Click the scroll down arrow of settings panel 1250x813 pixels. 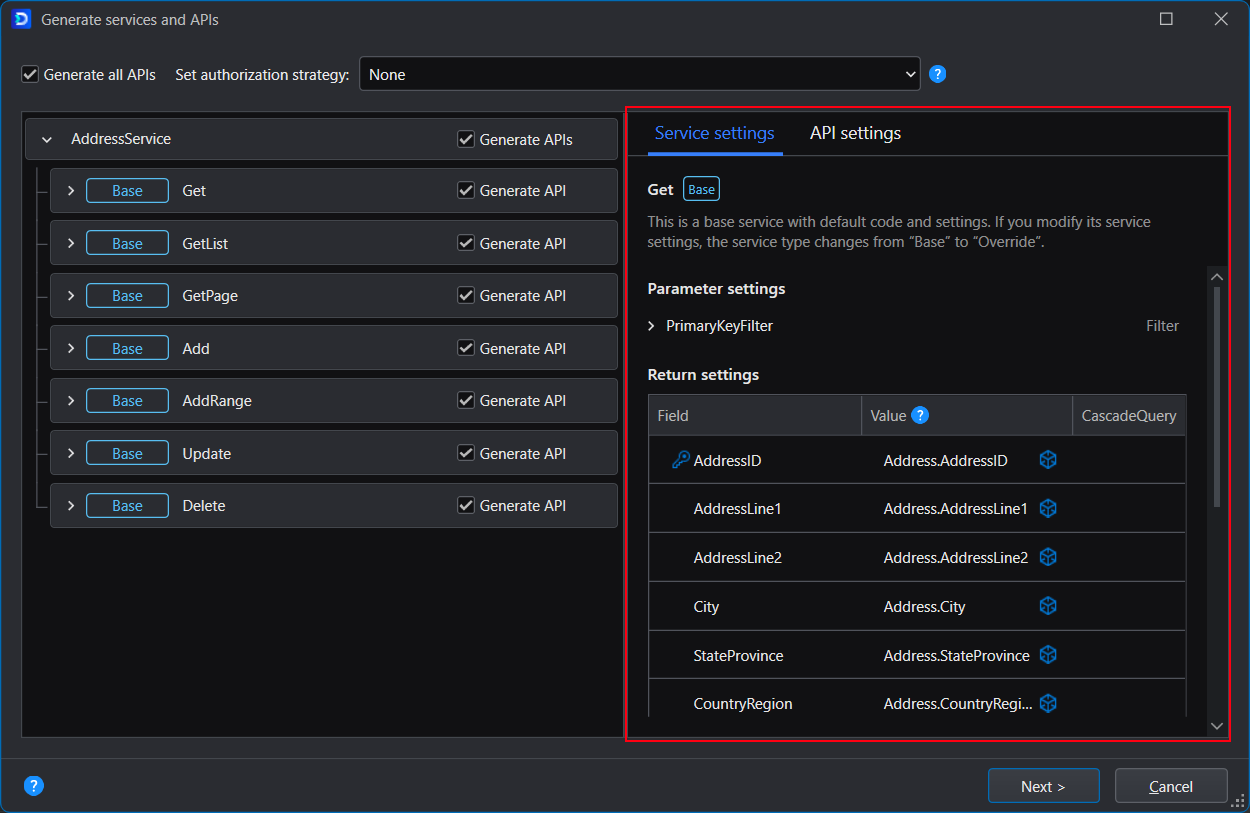(x=1216, y=725)
